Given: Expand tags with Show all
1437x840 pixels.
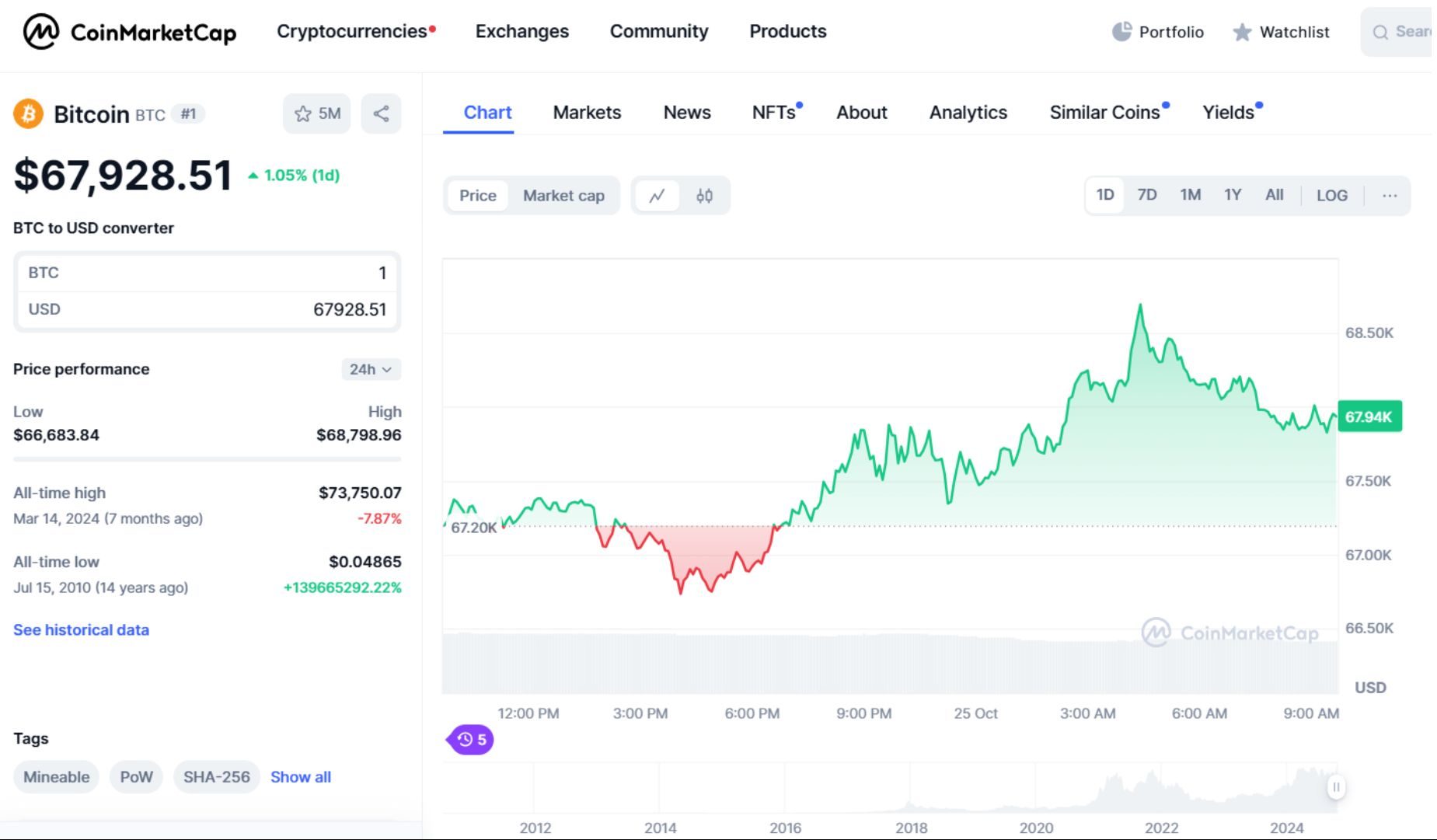Looking at the screenshot, I should (x=300, y=777).
